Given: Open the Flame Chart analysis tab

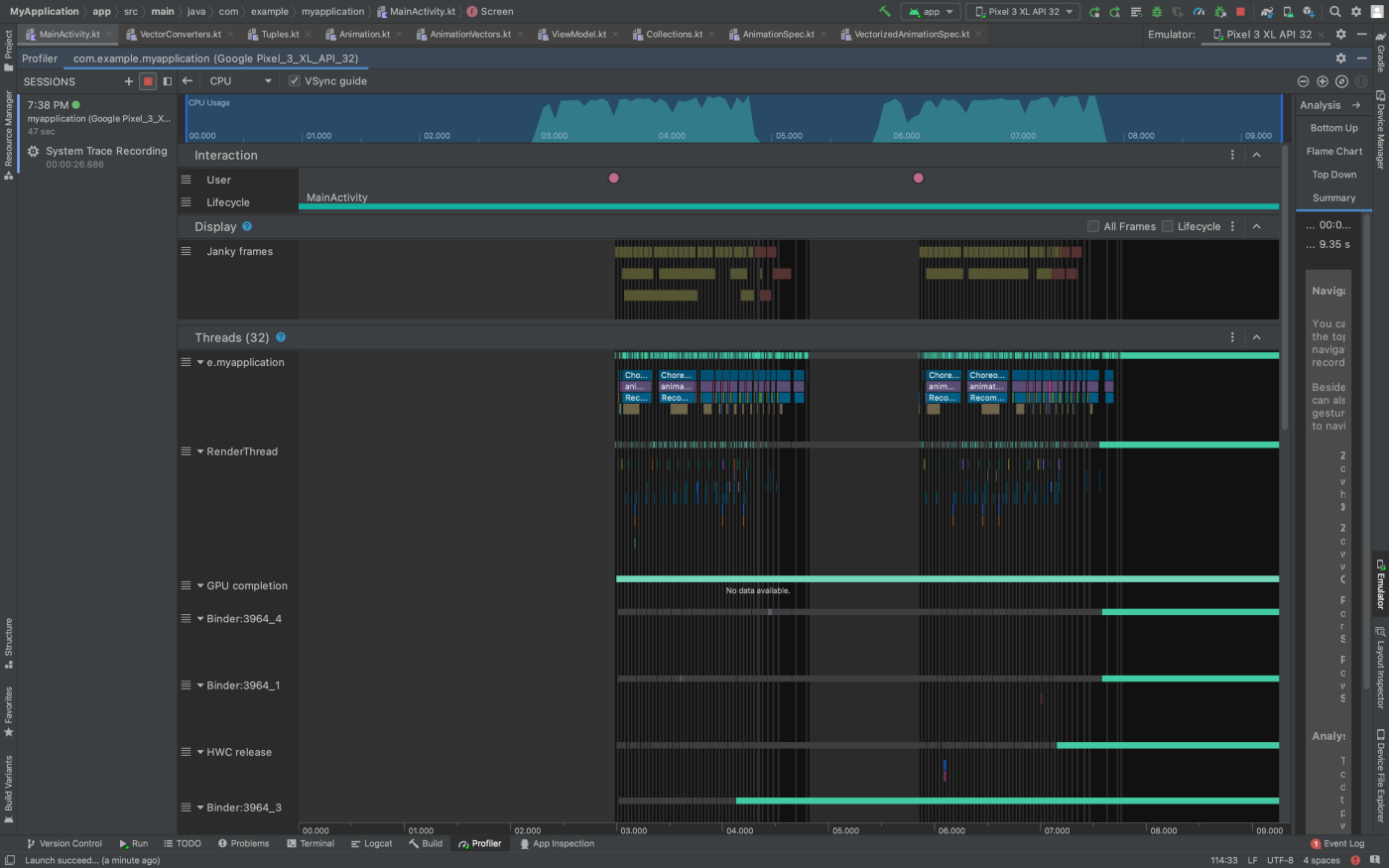Looking at the screenshot, I should pos(1333,152).
